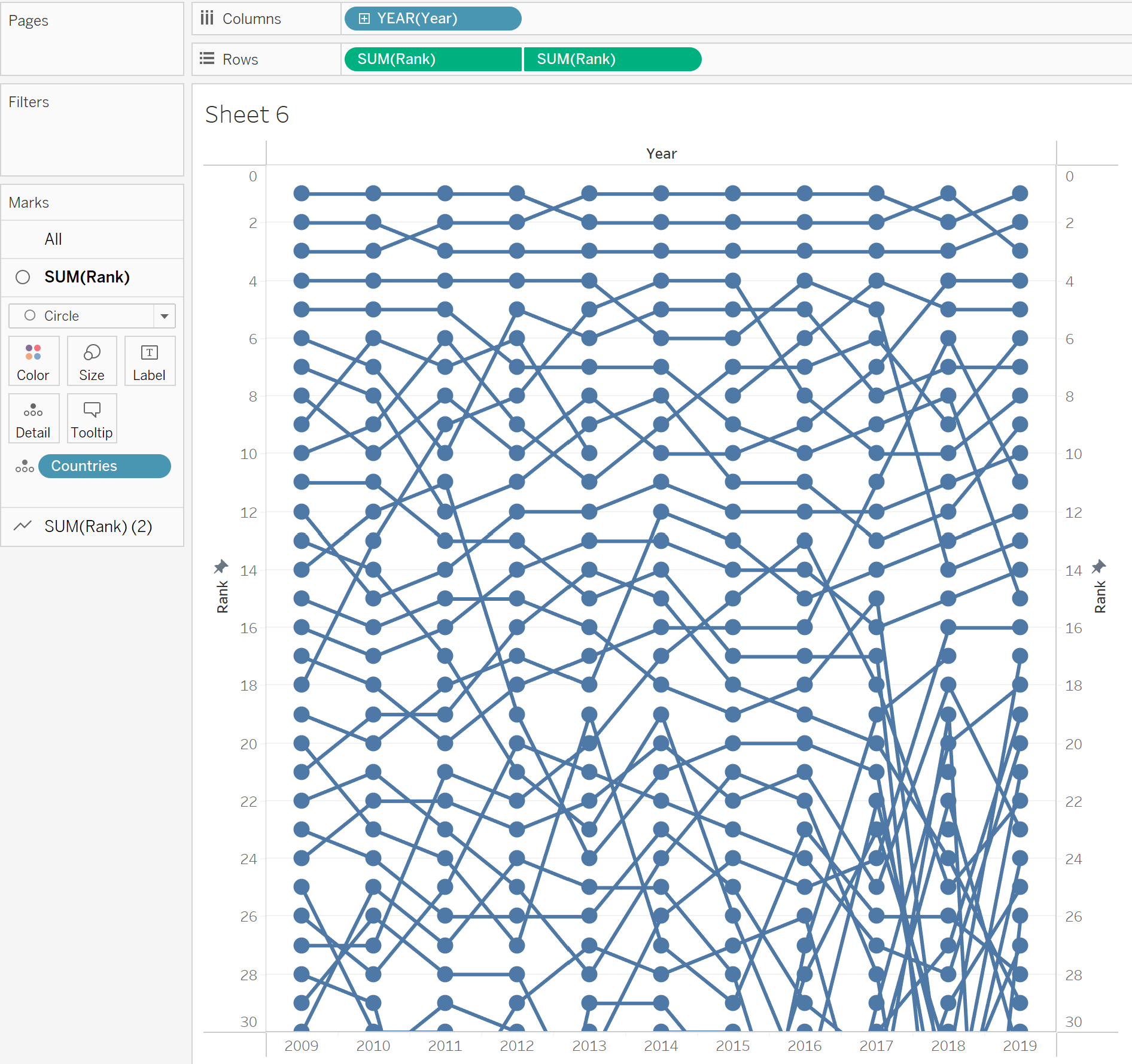Click the 2016 year axis label
Image resolution: width=1132 pixels, height=1064 pixels.
pyautogui.click(x=805, y=1045)
